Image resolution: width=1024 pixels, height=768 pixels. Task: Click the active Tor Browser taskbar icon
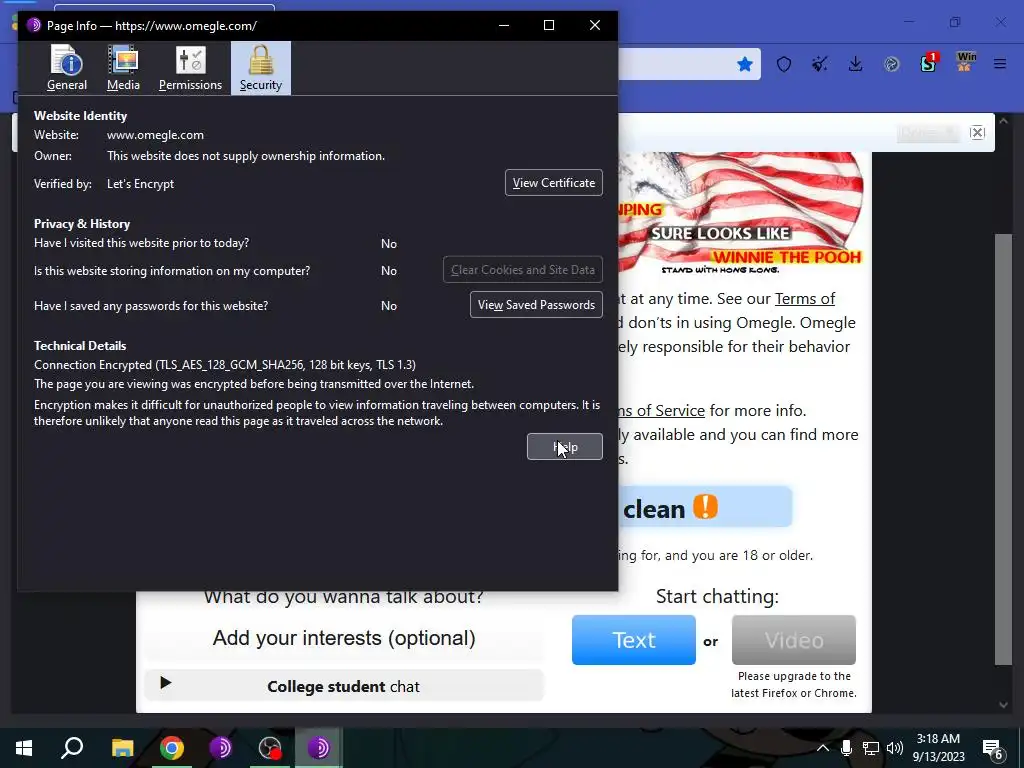click(x=319, y=748)
